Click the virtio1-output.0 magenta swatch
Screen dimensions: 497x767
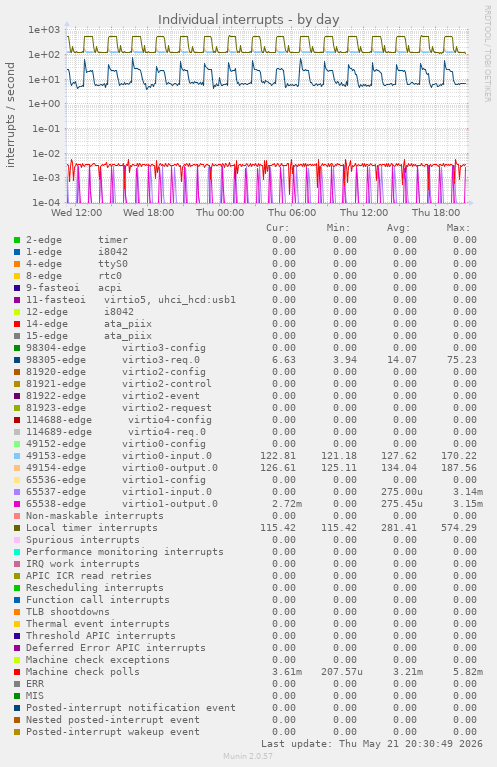point(17,504)
